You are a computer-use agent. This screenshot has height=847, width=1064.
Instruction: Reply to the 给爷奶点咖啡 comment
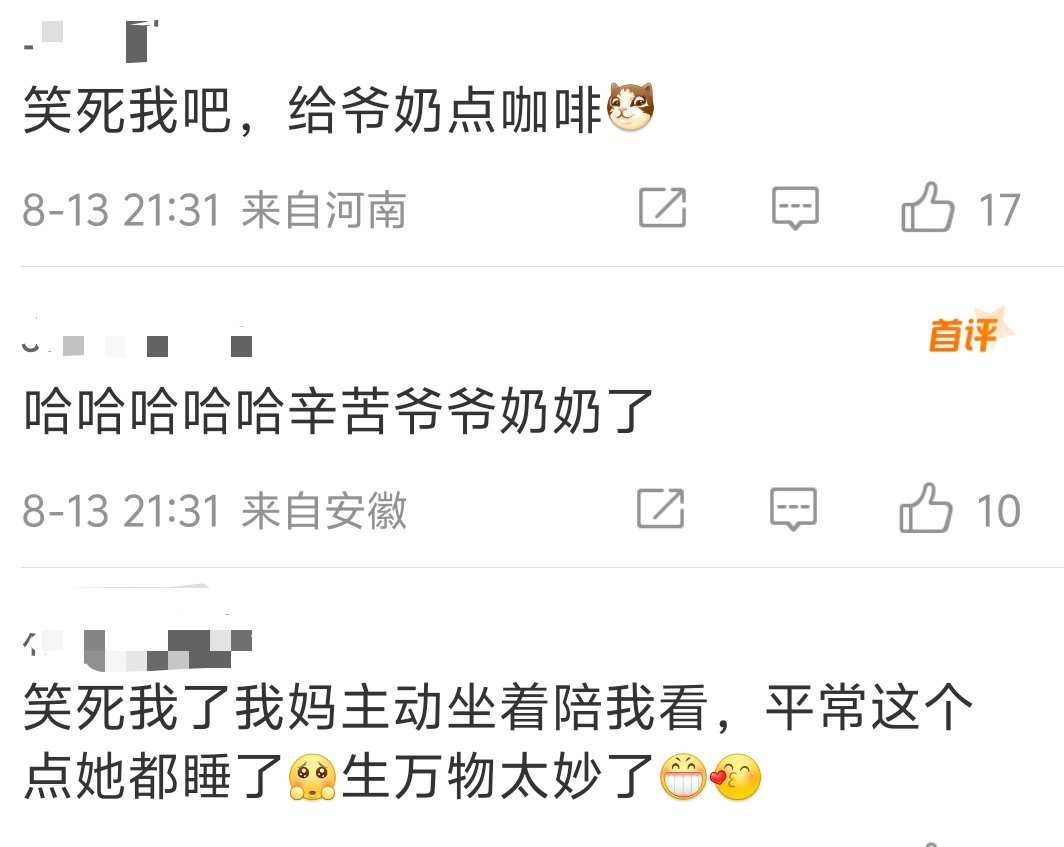(795, 208)
